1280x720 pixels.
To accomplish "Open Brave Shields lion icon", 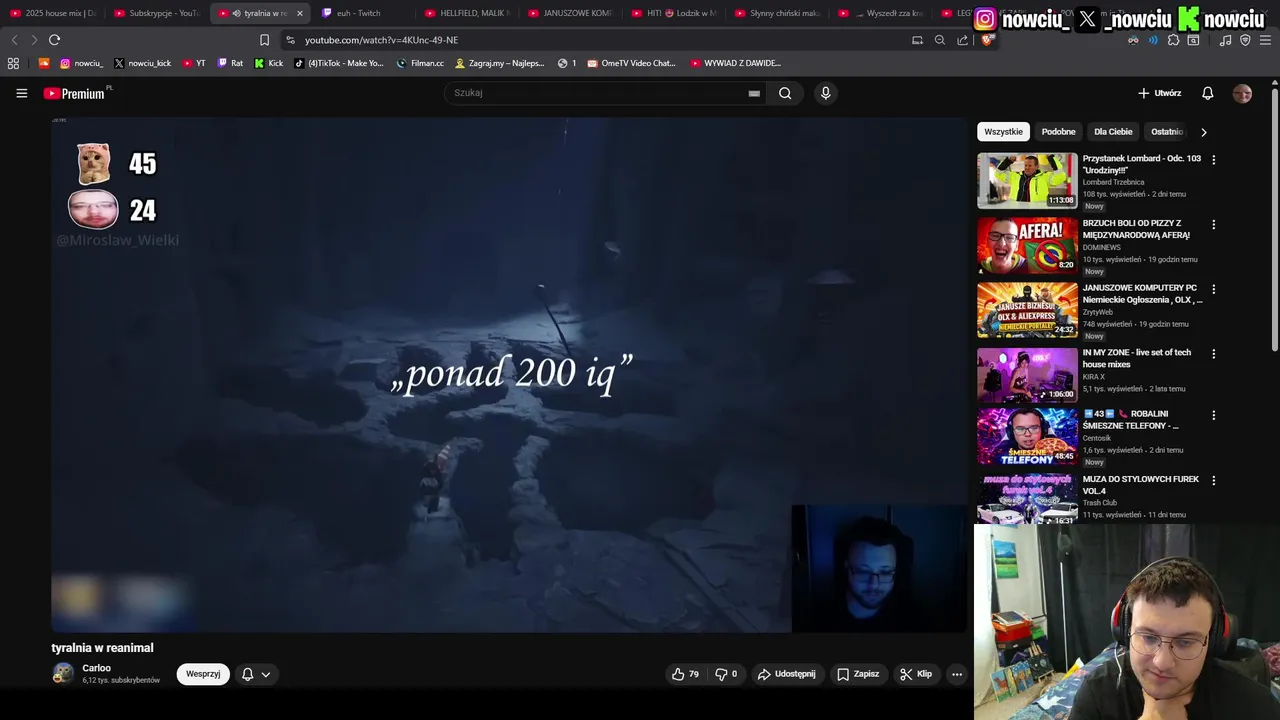I will point(987,40).
